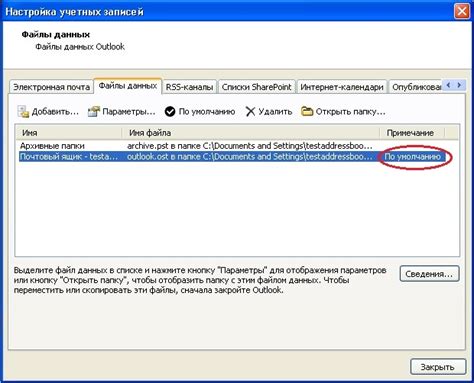The width and height of the screenshot is (474, 383).
Task: Sort by the Имя файла column header
Action: 251,133
